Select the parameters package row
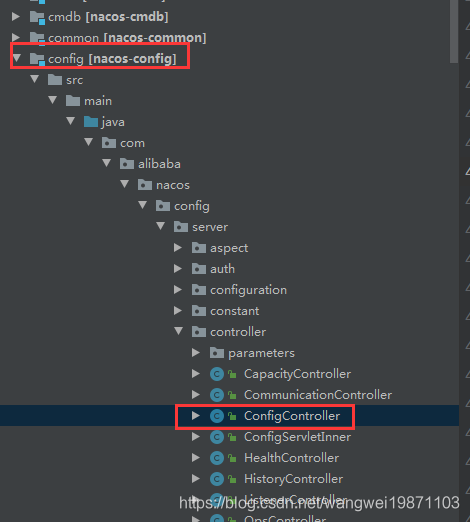 click(x=229, y=353)
